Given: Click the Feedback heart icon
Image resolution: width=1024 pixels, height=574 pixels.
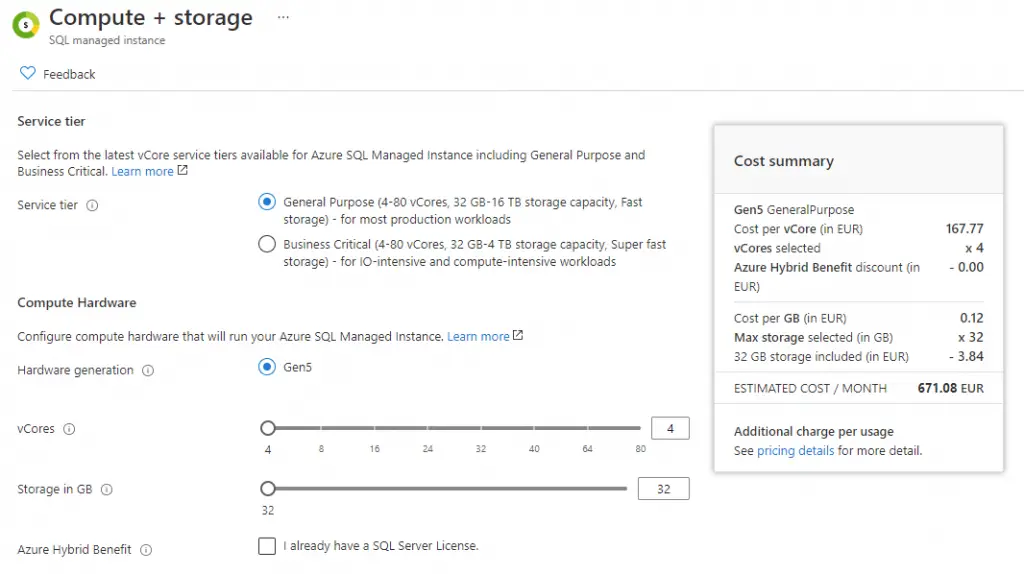Looking at the screenshot, I should coord(27,73).
